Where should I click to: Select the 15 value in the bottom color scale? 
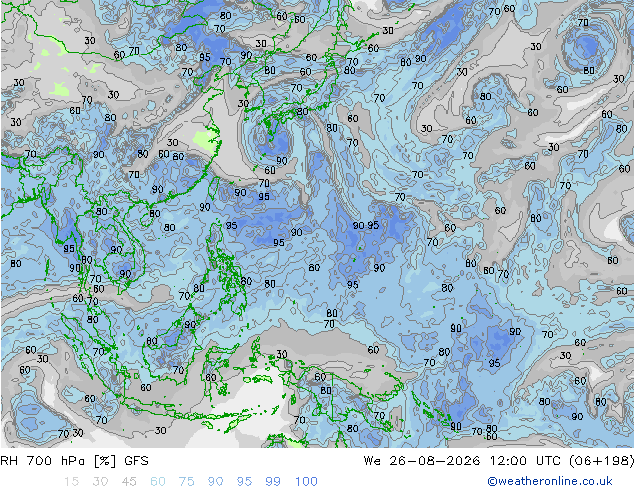point(71,482)
